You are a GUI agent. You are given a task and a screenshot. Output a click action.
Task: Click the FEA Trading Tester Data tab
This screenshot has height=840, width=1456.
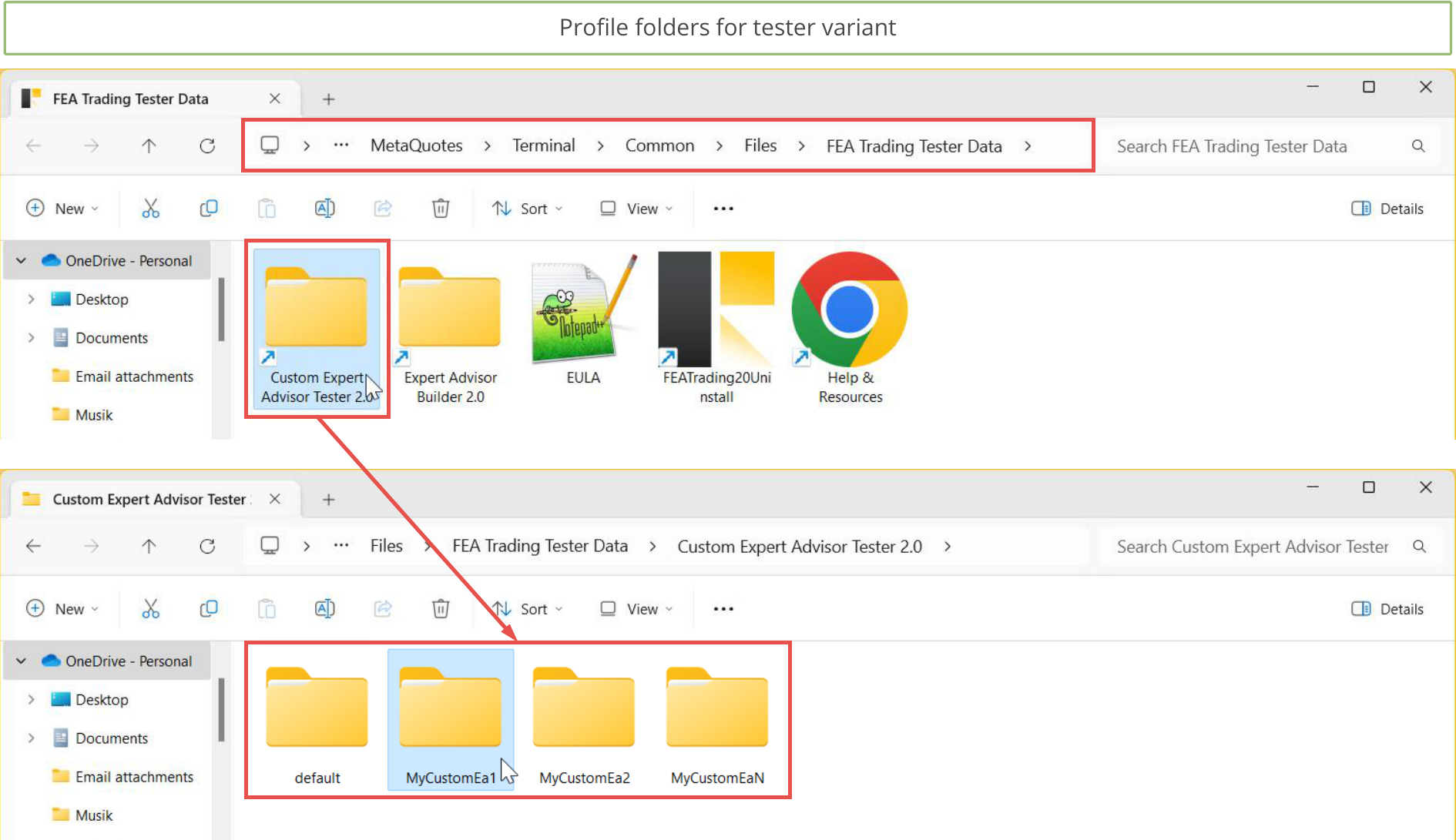154,99
